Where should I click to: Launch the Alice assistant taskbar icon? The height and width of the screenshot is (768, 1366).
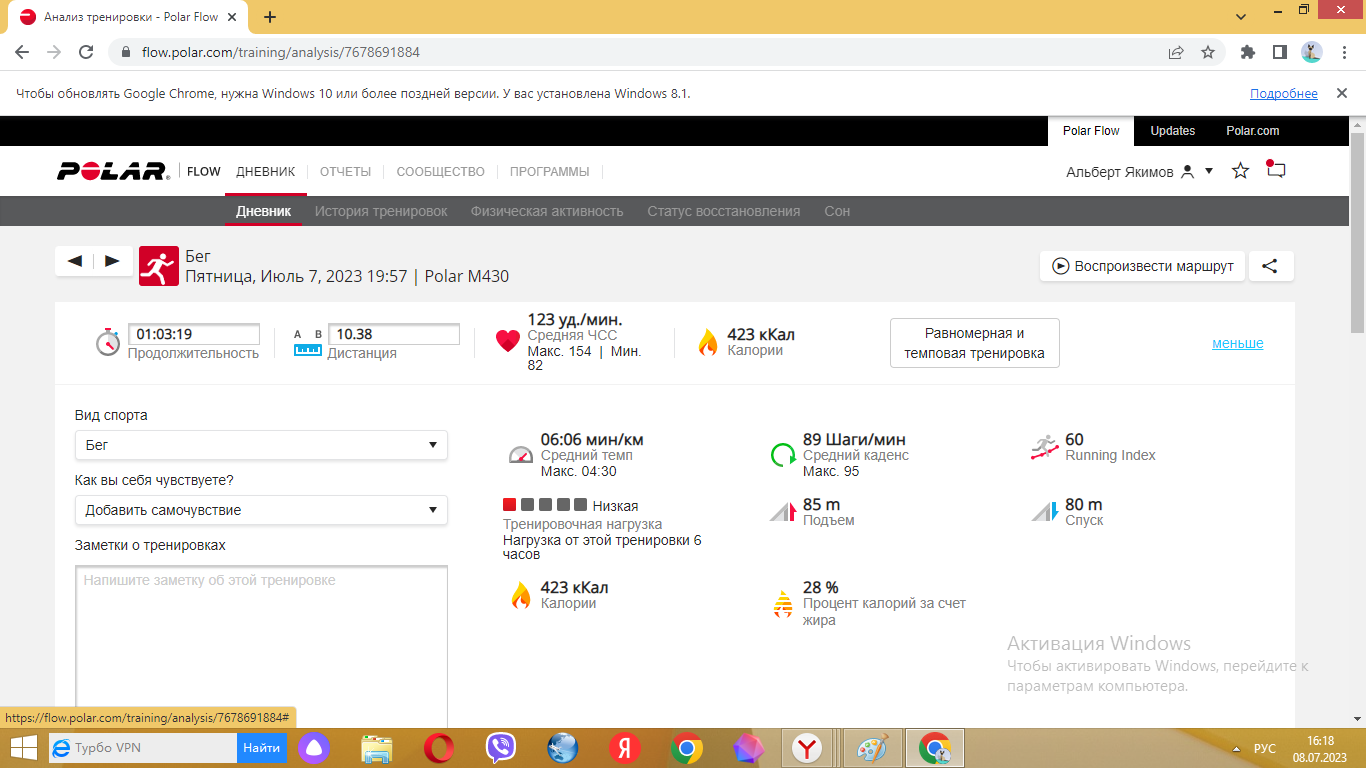coord(314,748)
